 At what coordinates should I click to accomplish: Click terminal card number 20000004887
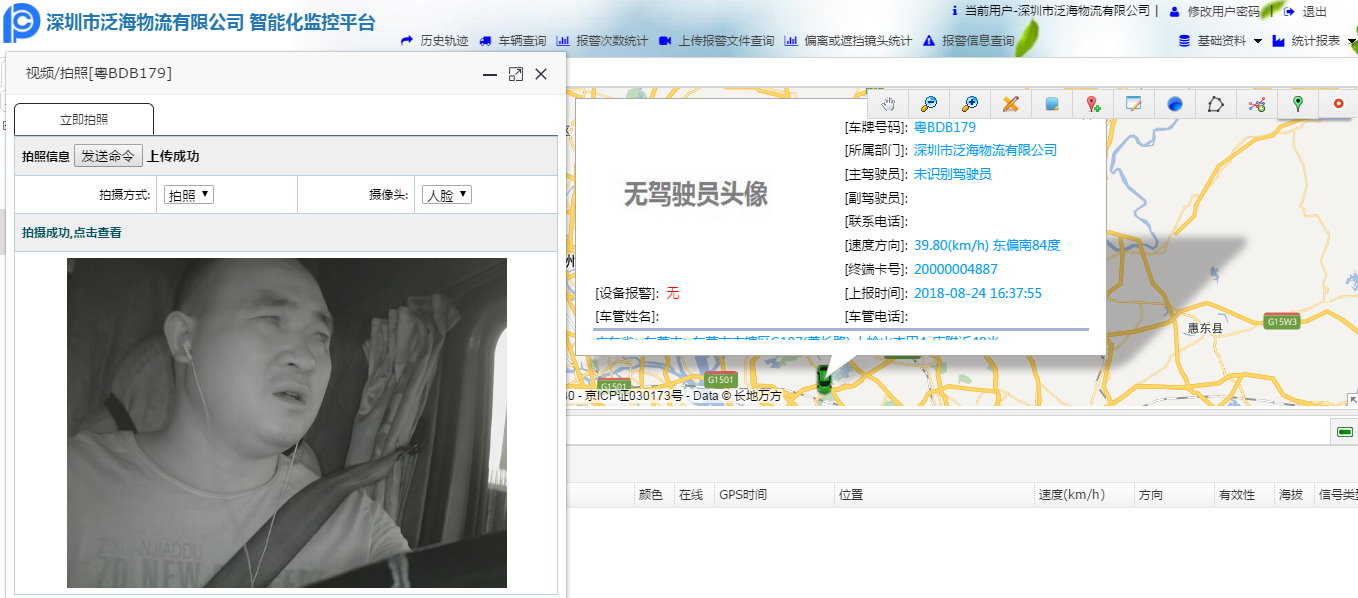[x=956, y=269]
